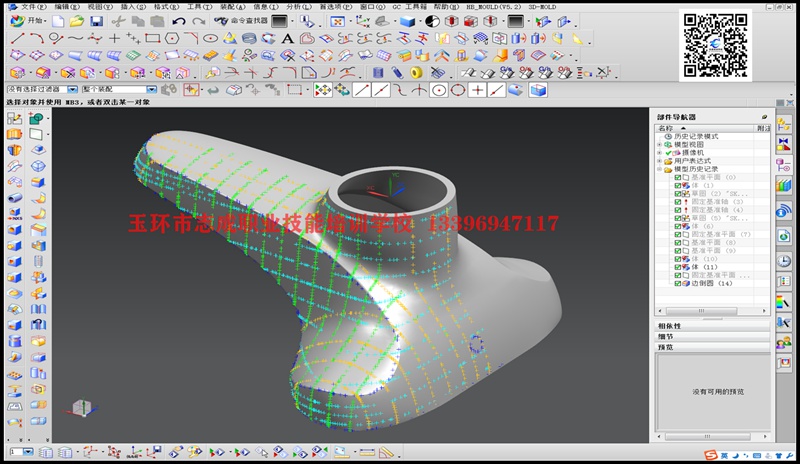Open the HB_MOULD(V5.2) menu

tap(493, 7)
